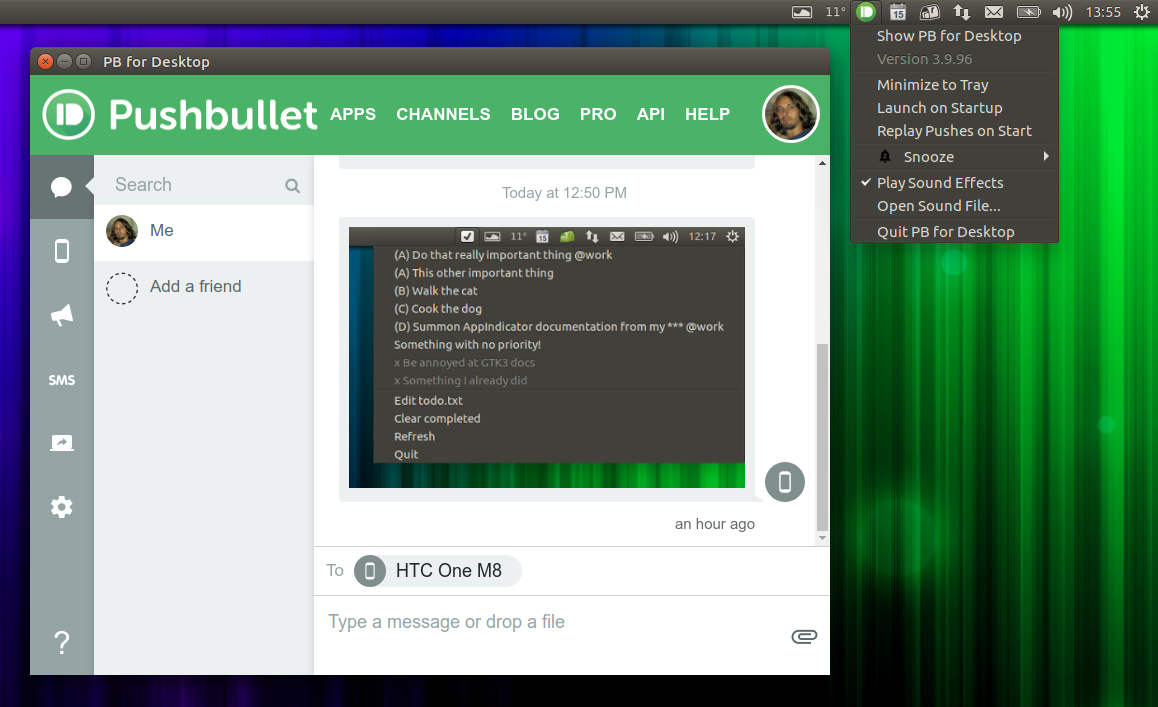Click the paperclip attach file icon
Image resolution: width=1158 pixels, height=707 pixels.
pyautogui.click(x=804, y=636)
